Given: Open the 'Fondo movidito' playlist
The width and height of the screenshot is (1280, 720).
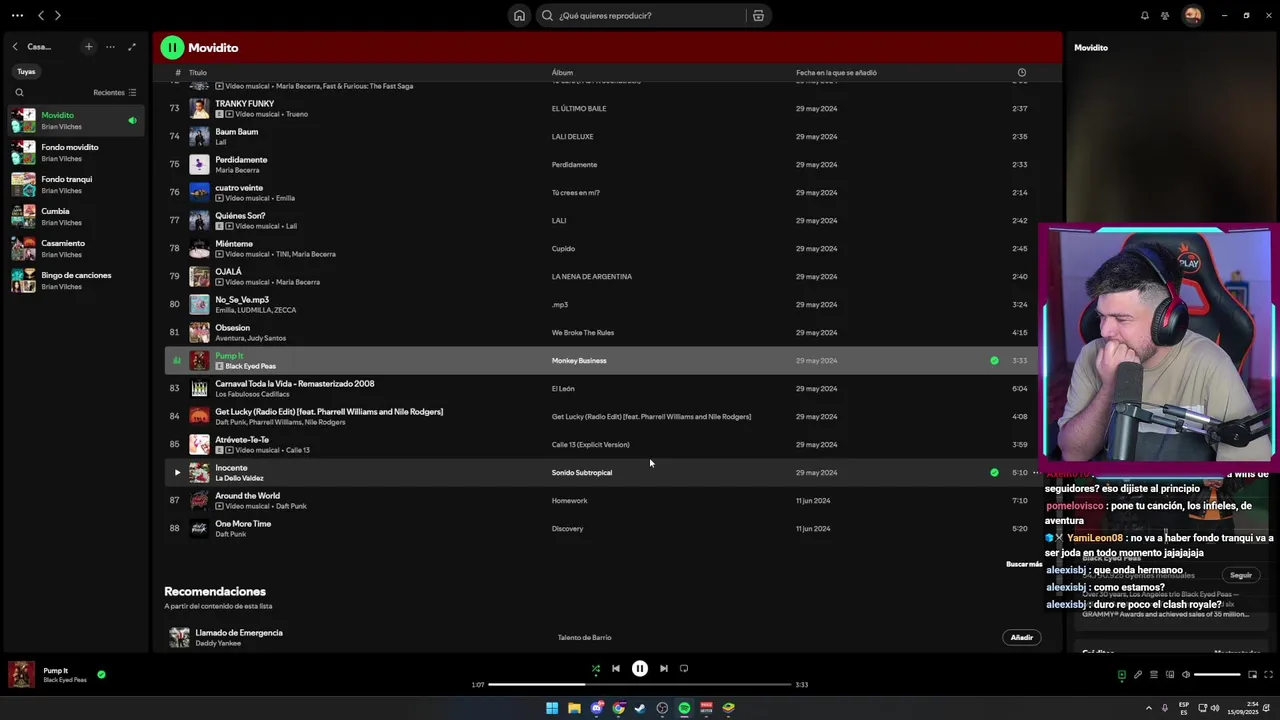Looking at the screenshot, I should 75,153.
